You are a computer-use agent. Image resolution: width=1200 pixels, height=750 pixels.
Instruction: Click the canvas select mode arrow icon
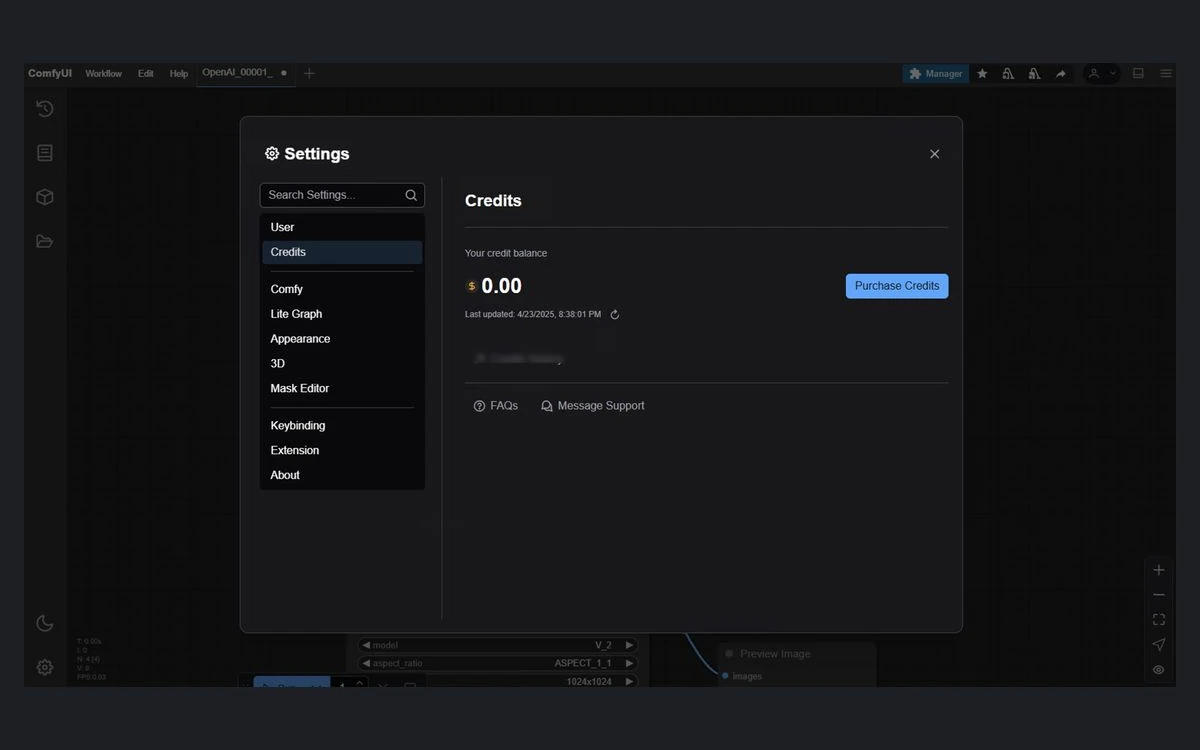coord(1159,645)
